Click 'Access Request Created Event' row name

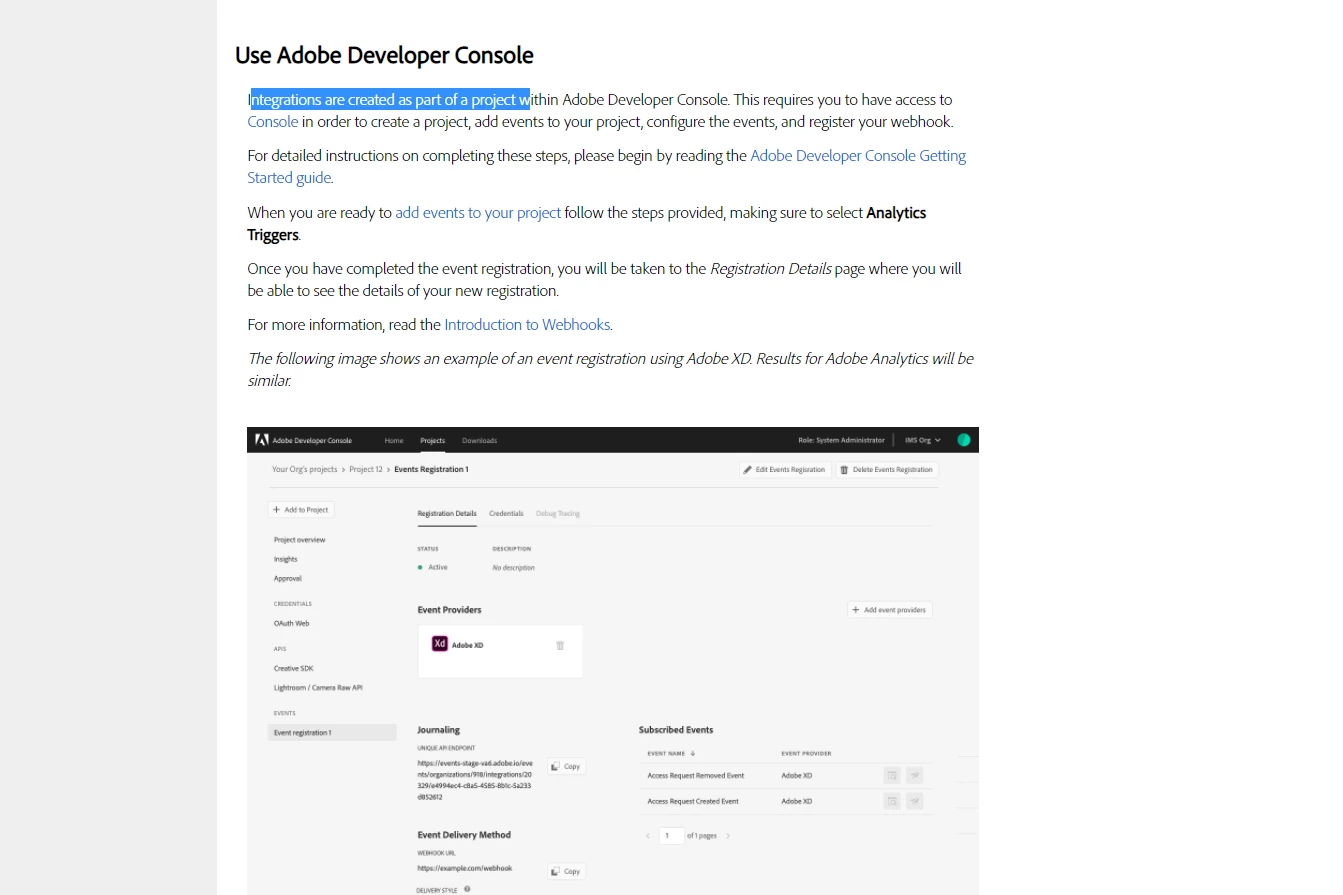[693, 802]
